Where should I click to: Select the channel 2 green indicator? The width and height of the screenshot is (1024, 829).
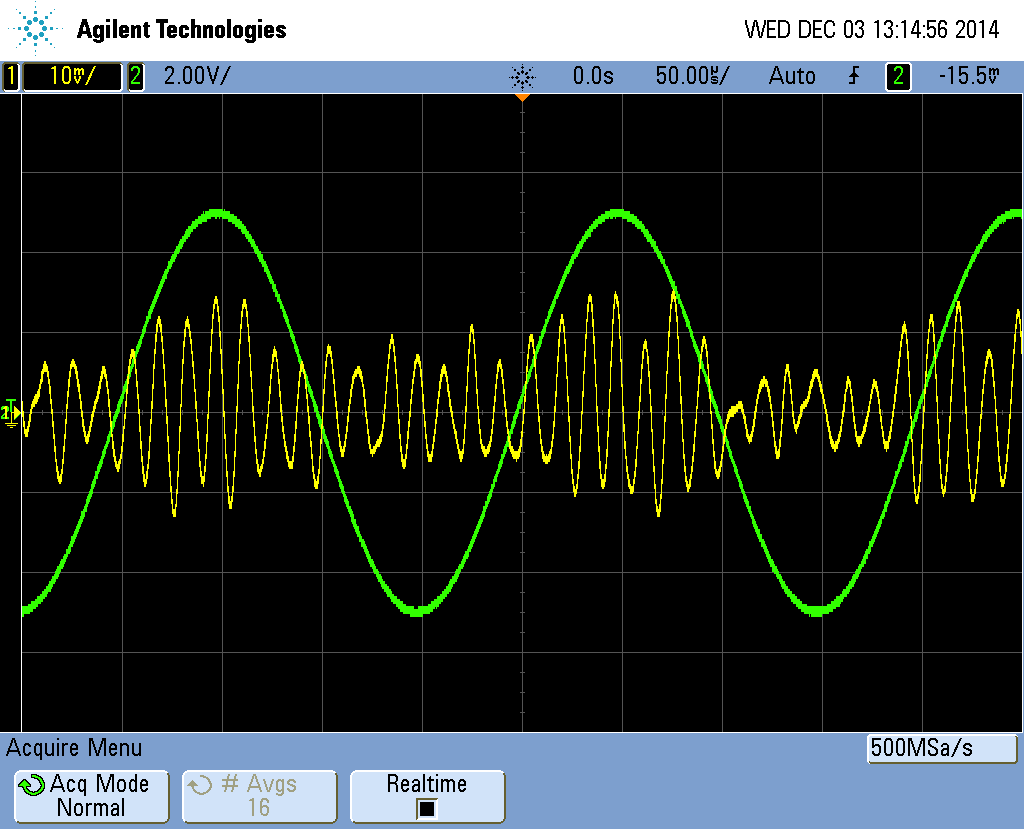pyautogui.click(x=135, y=76)
